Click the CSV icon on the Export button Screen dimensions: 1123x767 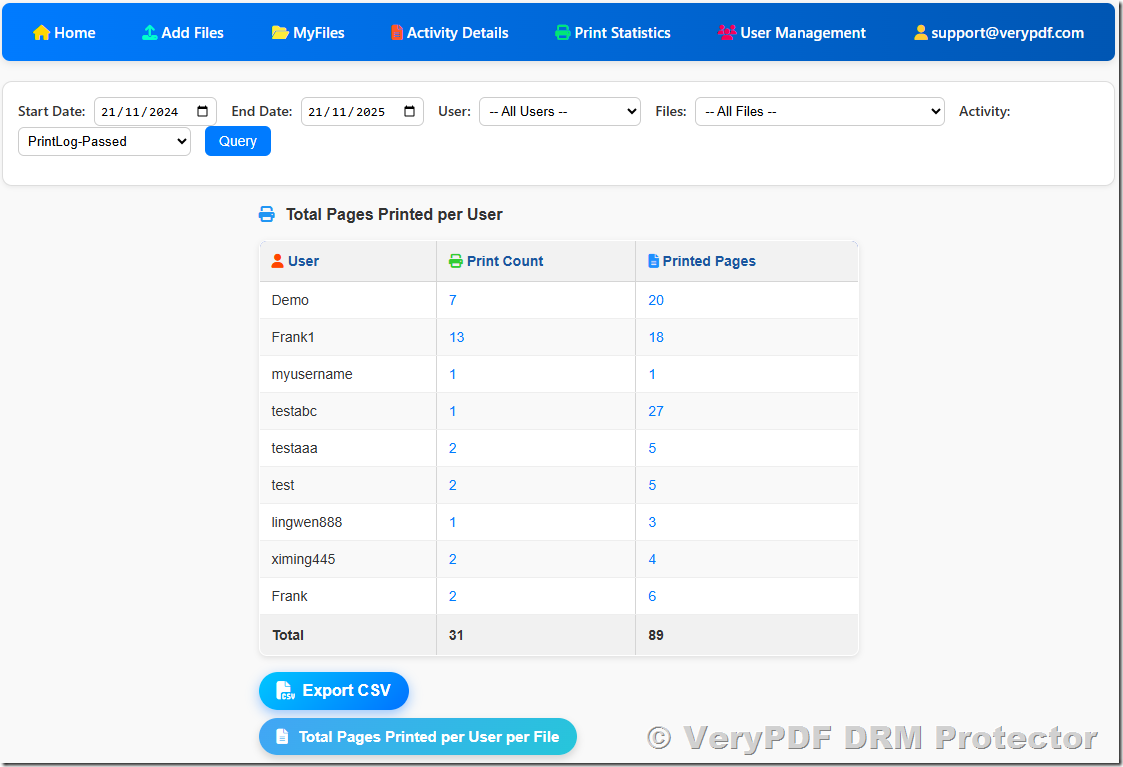[285, 690]
